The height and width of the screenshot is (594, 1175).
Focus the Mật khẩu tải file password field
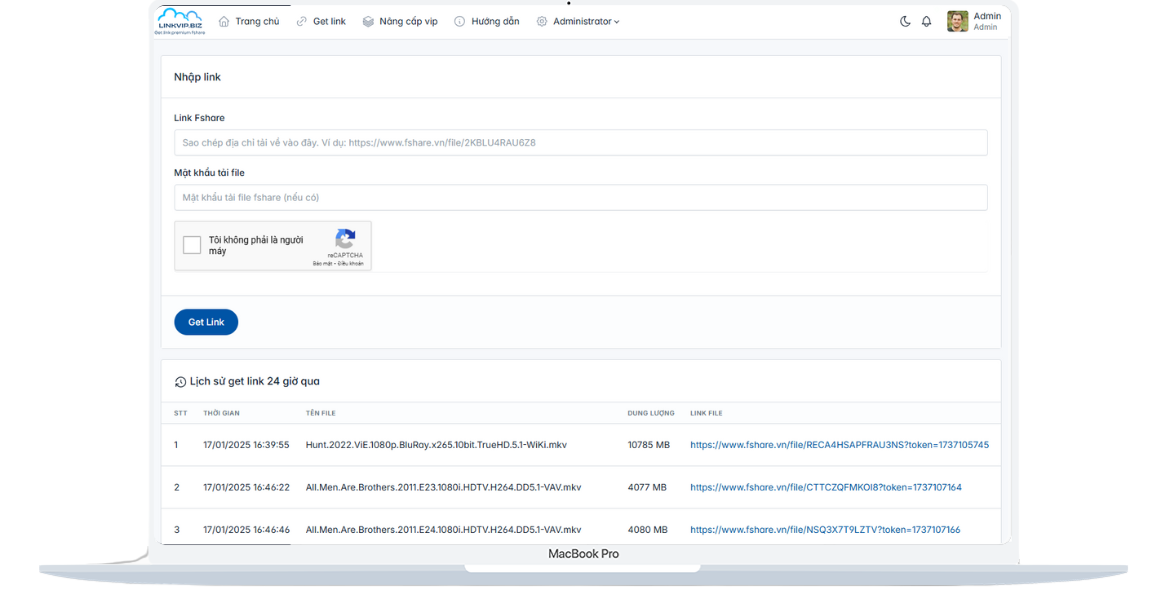click(x=580, y=198)
